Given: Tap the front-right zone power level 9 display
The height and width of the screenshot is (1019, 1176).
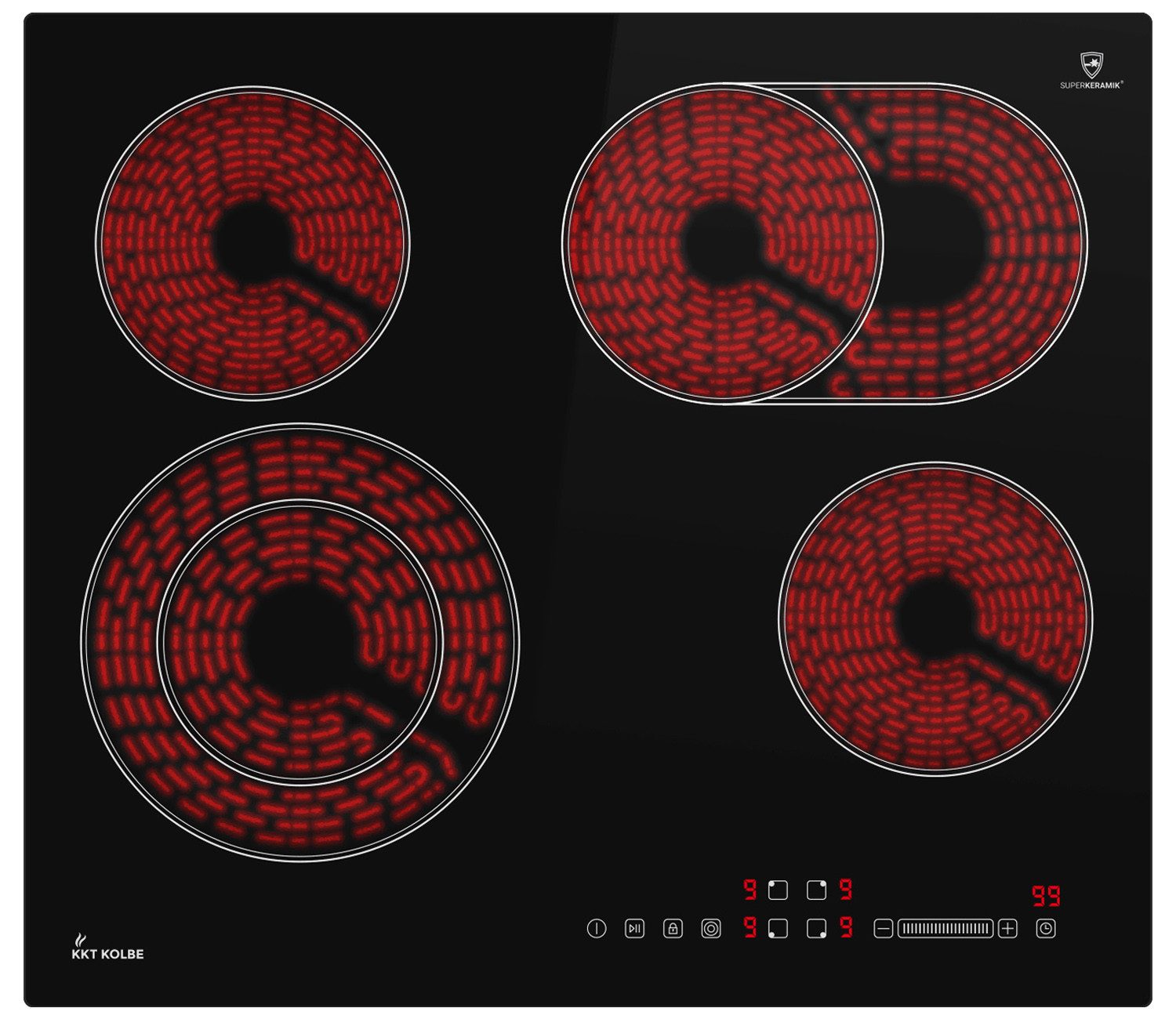Looking at the screenshot, I should coord(846,928).
